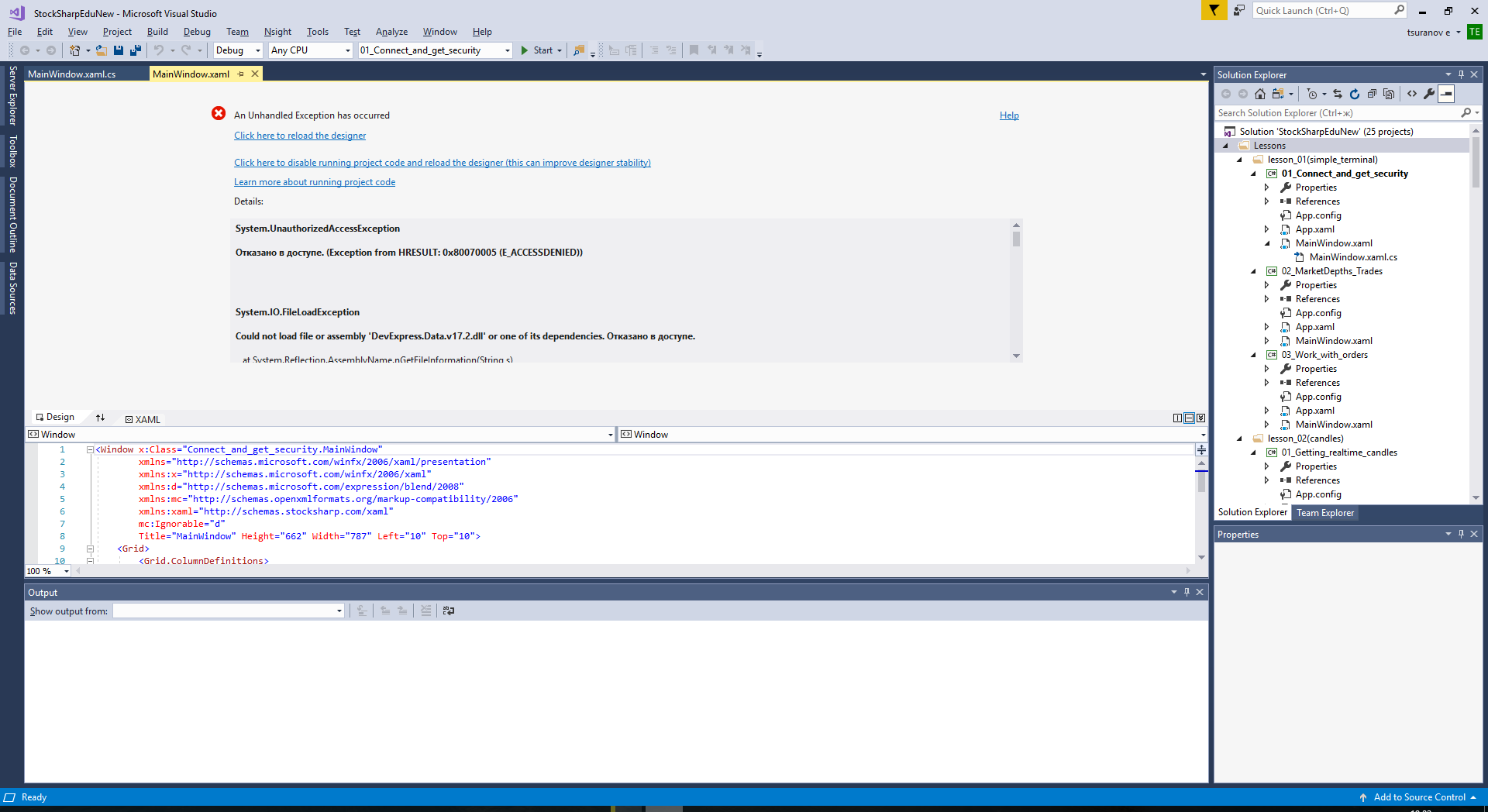Viewport: 1488px width, 812px height.
Task: Click the Start debugging button
Action: point(537,50)
